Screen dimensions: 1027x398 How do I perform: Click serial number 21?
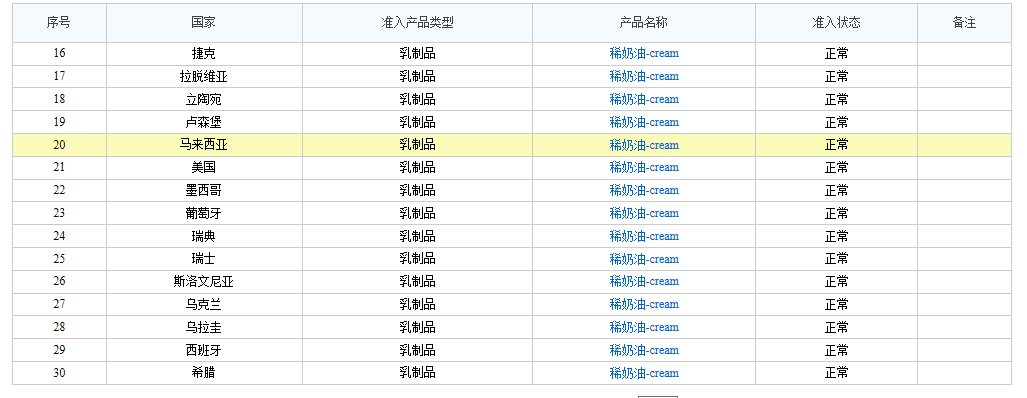59,168
